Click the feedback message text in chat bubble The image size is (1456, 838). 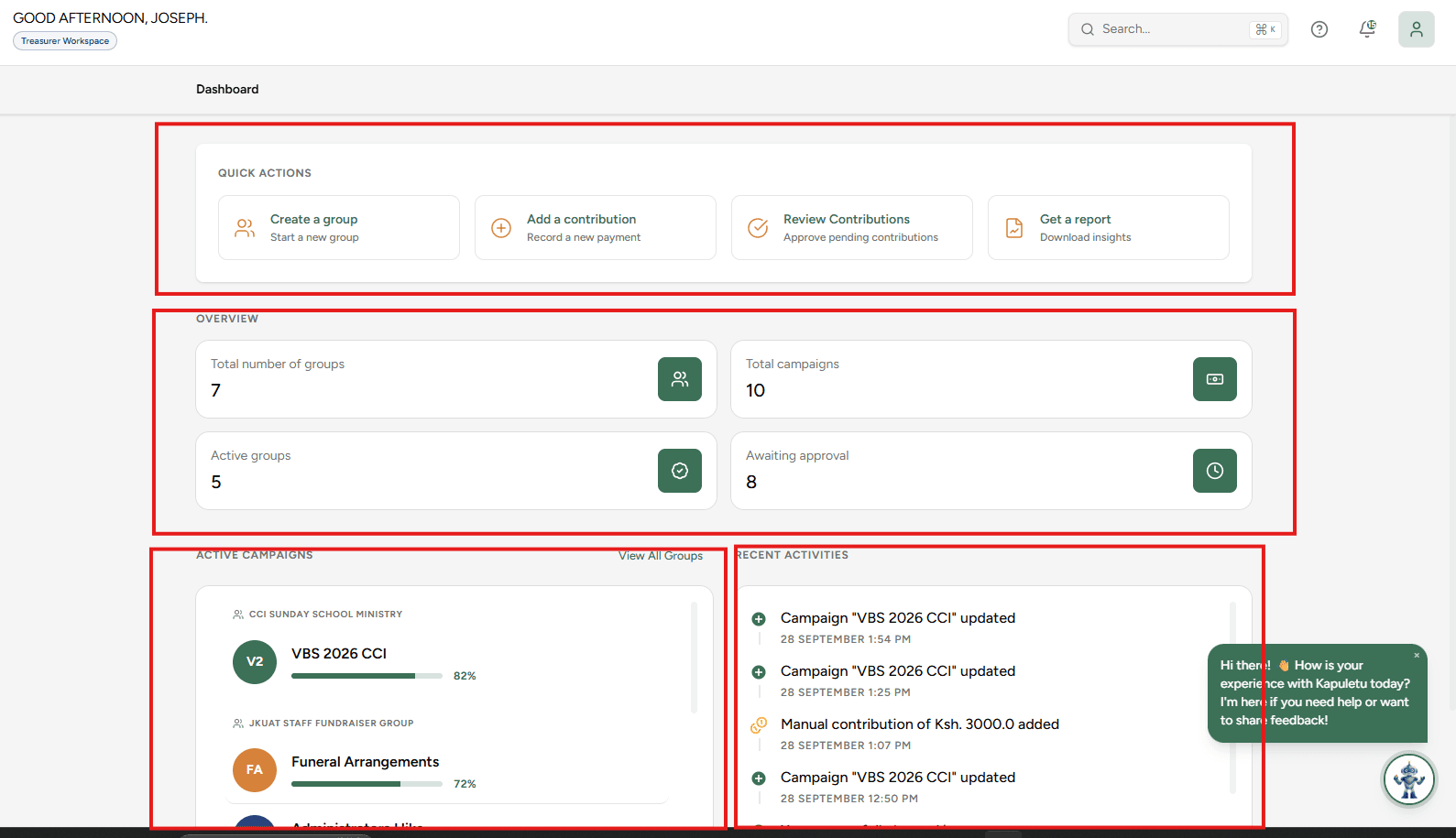point(1315,693)
